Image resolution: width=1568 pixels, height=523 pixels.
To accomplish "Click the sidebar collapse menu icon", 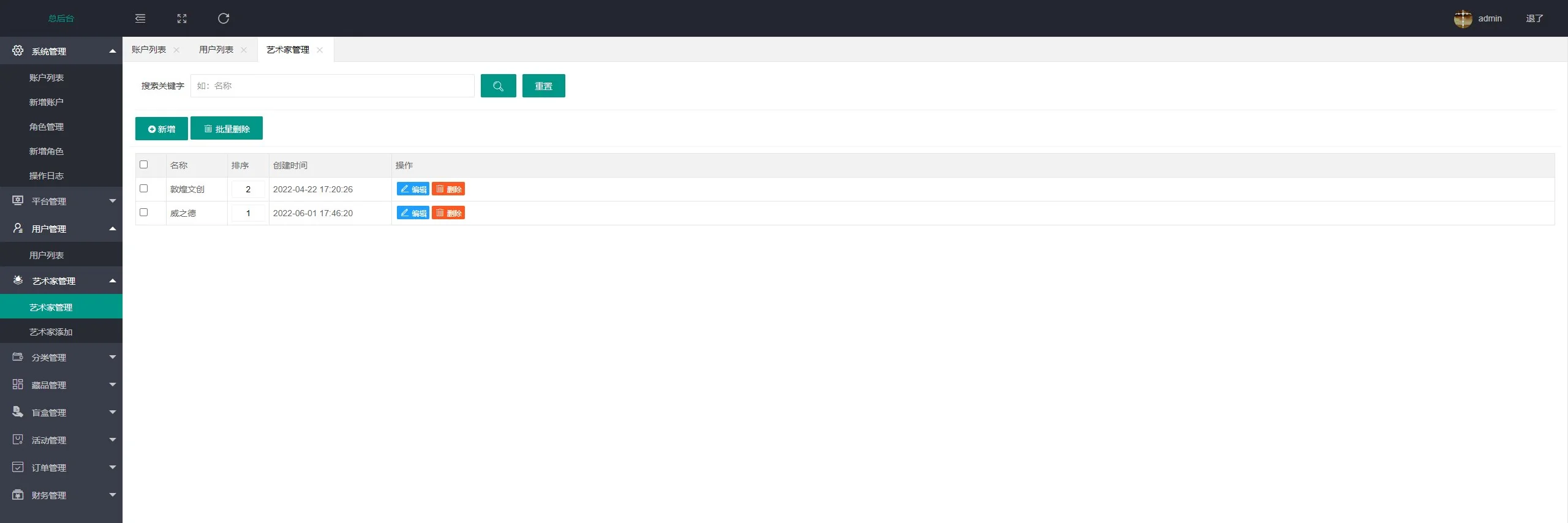I will tap(140, 18).
